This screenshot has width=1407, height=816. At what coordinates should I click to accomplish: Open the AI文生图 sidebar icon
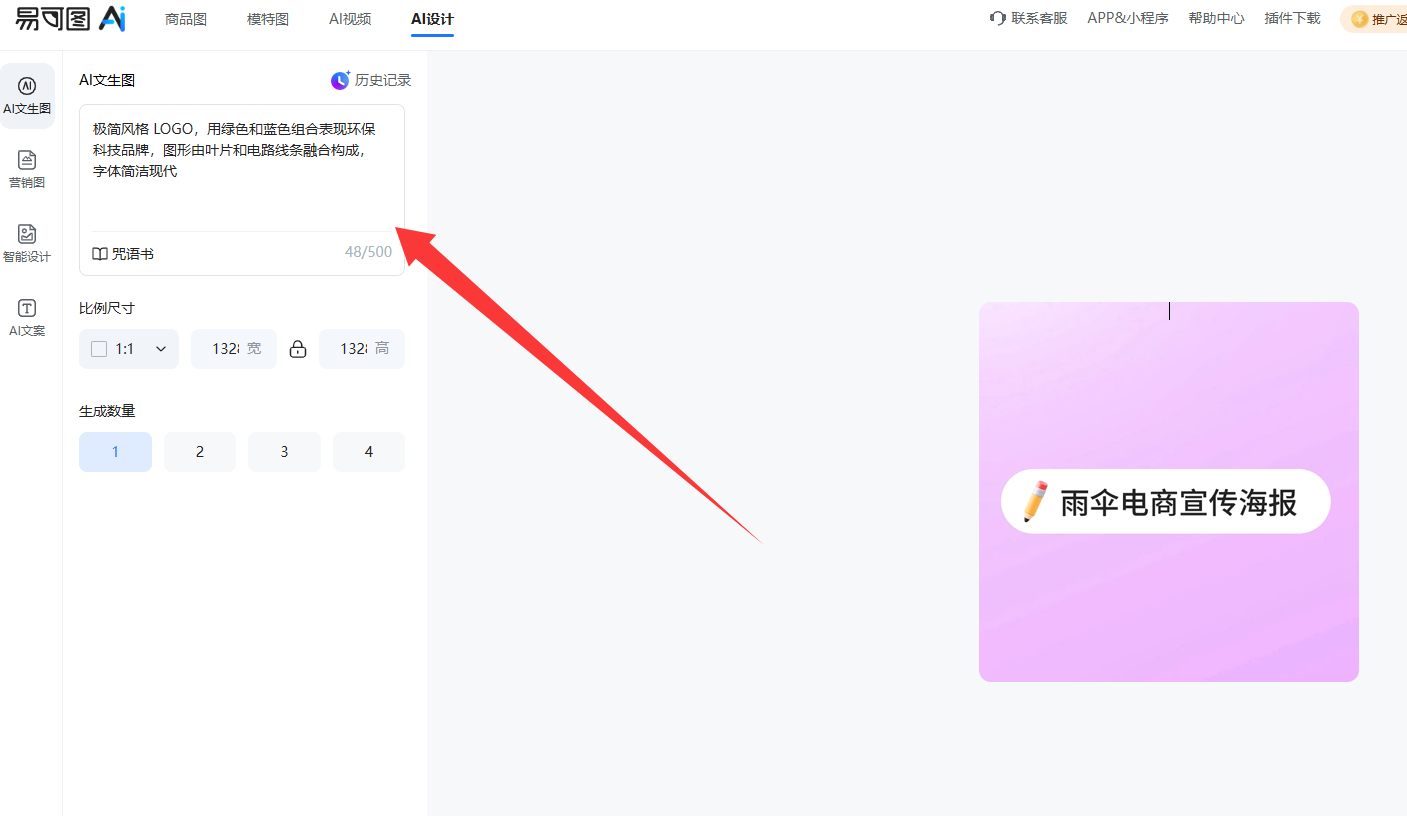[27, 87]
